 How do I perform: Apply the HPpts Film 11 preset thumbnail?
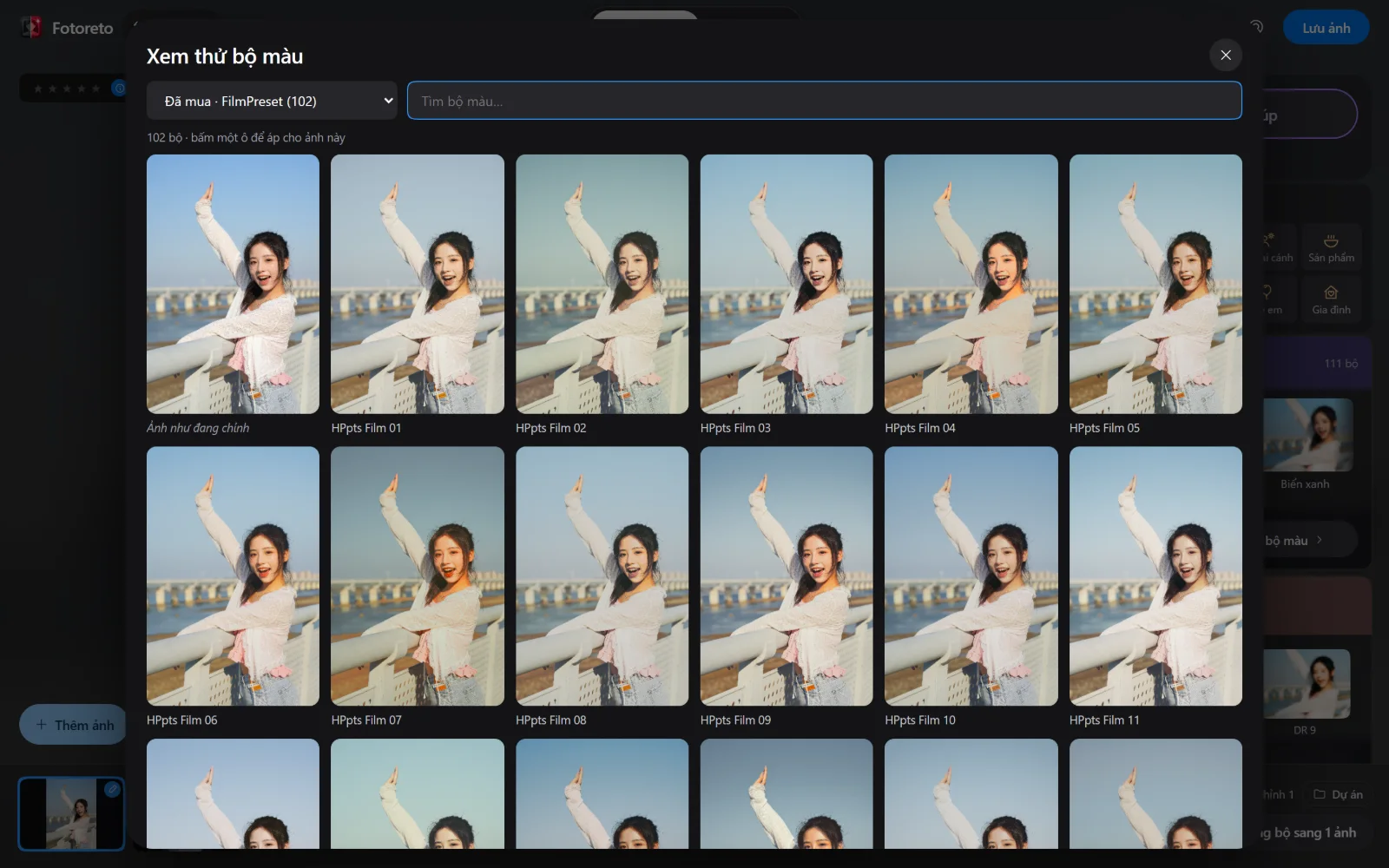click(x=1155, y=576)
